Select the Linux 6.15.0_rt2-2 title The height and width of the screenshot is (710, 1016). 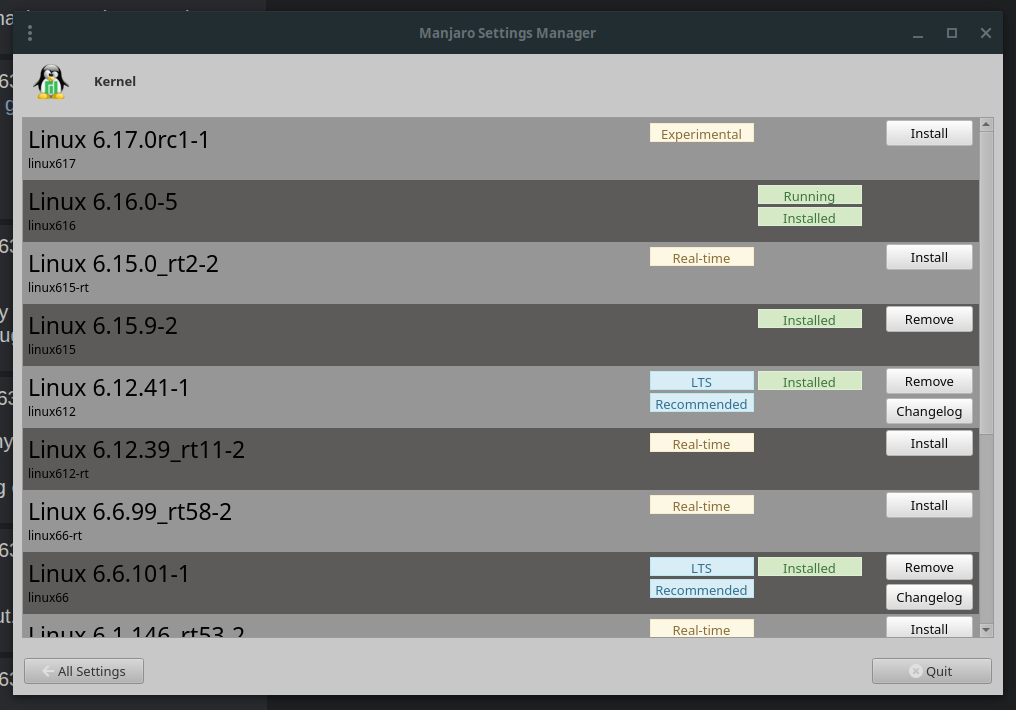pos(123,264)
